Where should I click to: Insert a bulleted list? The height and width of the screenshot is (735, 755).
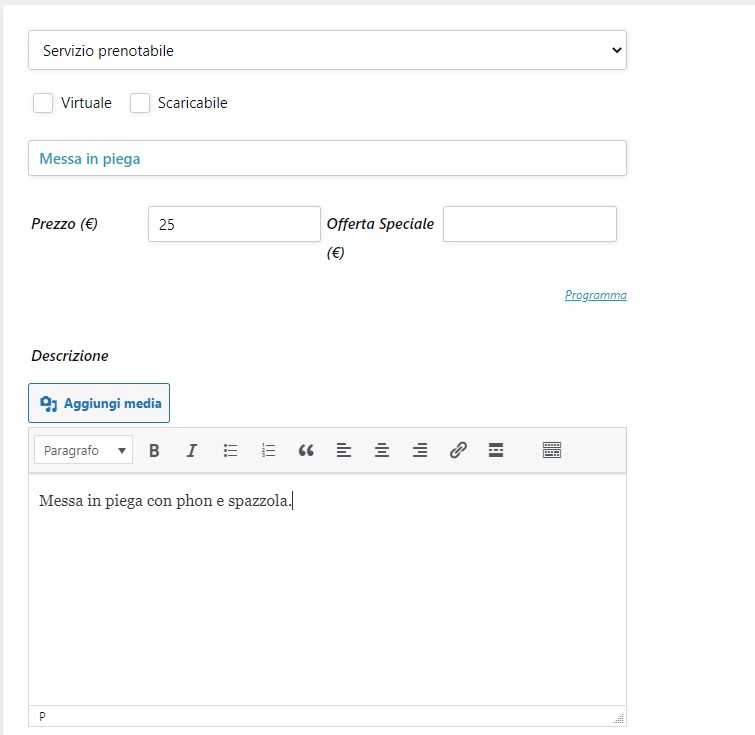coord(230,451)
